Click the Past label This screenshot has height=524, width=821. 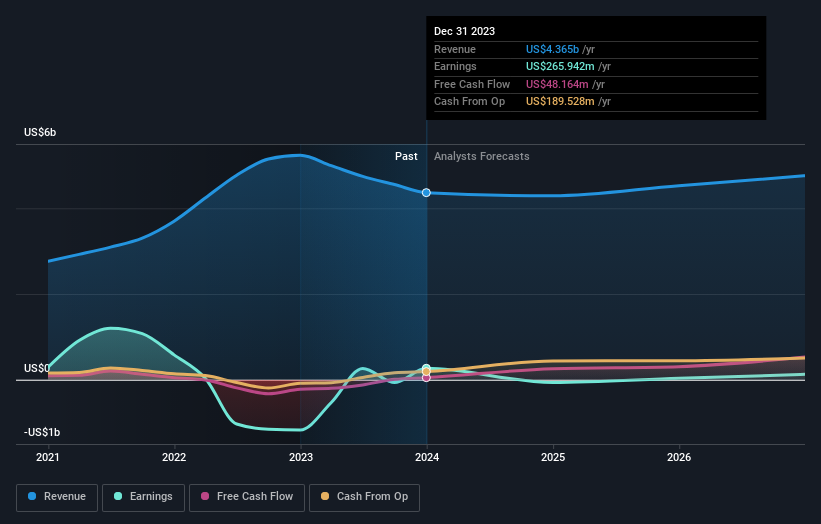point(406,156)
